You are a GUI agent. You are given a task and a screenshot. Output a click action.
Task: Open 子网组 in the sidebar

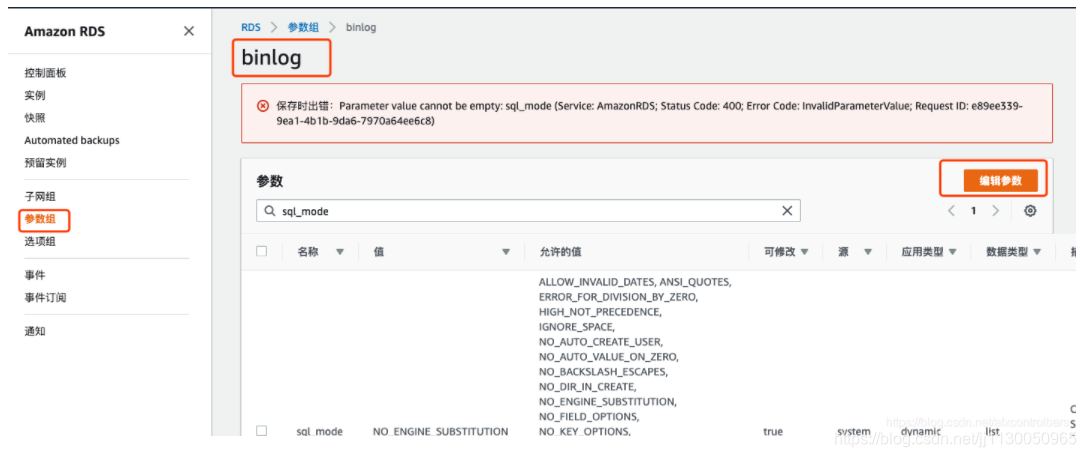coord(40,197)
